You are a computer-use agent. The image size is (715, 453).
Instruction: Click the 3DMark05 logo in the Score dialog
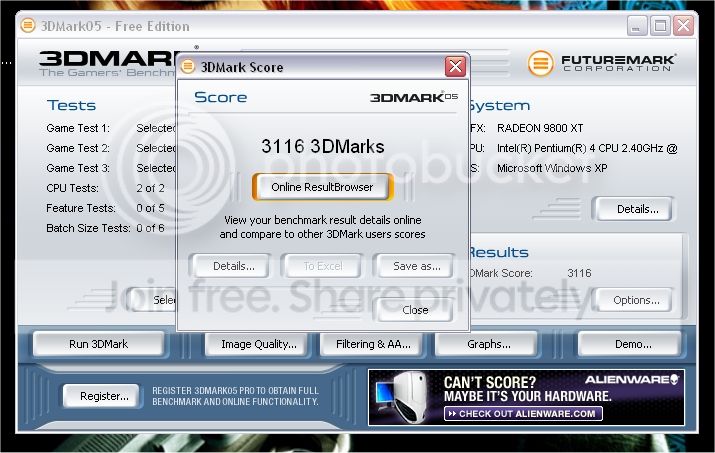tap(414, 97)
